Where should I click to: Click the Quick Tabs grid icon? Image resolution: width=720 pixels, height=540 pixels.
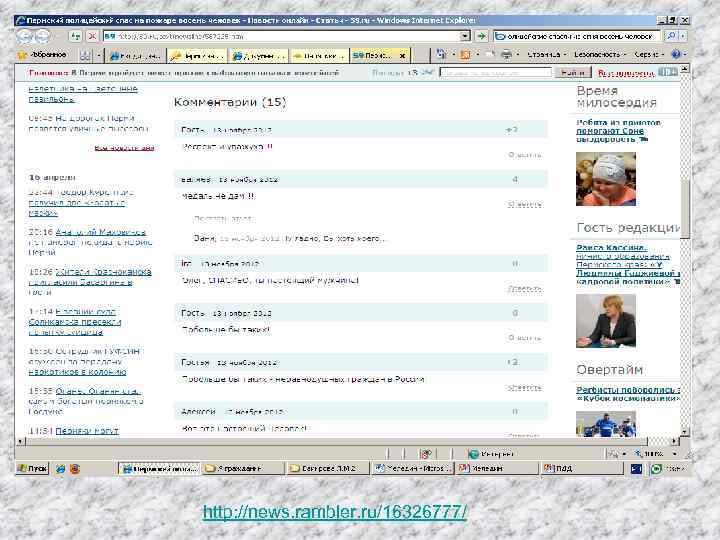(x=85, y=56)
